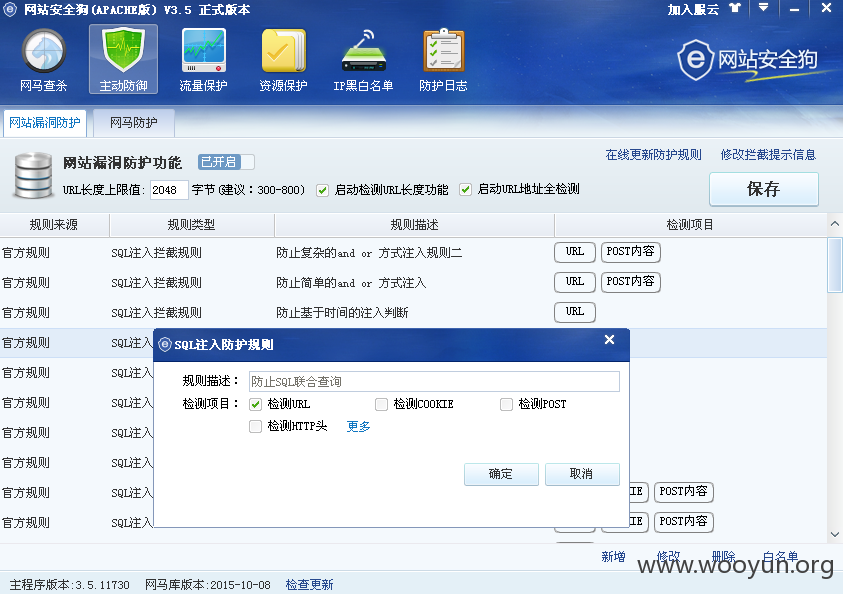Switch to 网站漏洞防护 tab
The width and height of the screenshot is (843, 594).
tap(45, 123)
